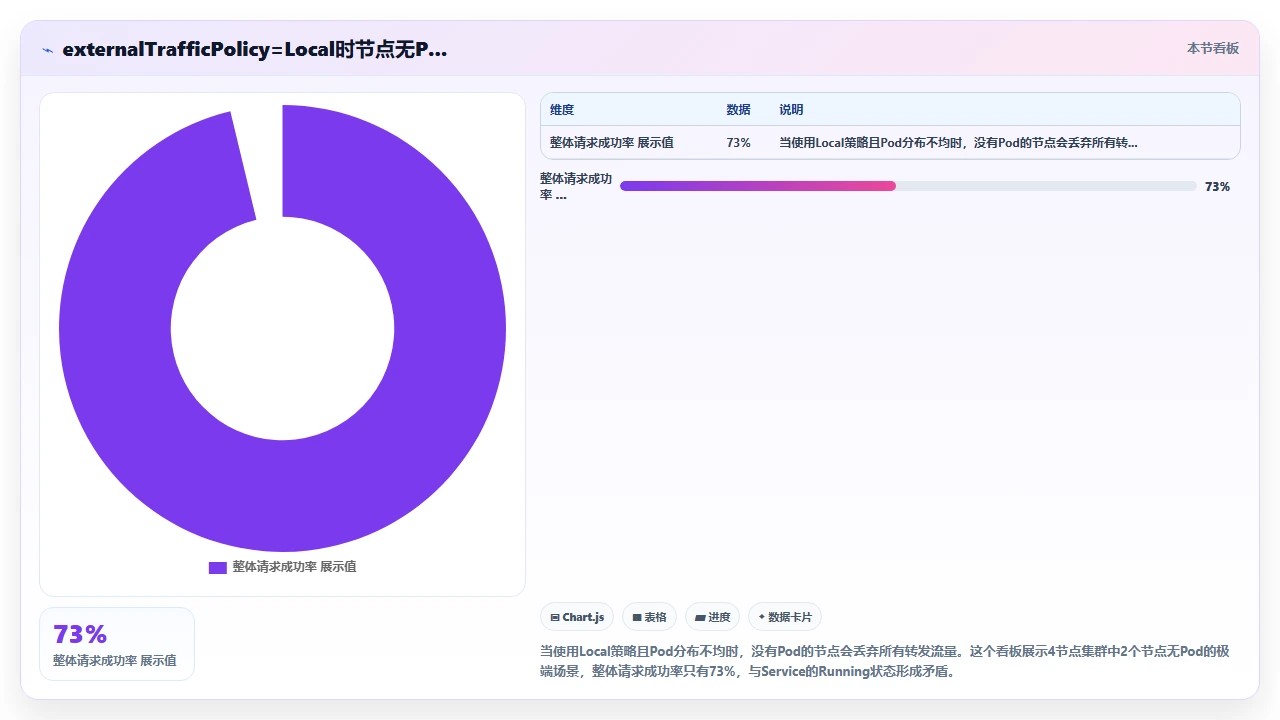Click the 表格 tag
Viewport: 1280px width, 720px height.
tap(649, 617)
